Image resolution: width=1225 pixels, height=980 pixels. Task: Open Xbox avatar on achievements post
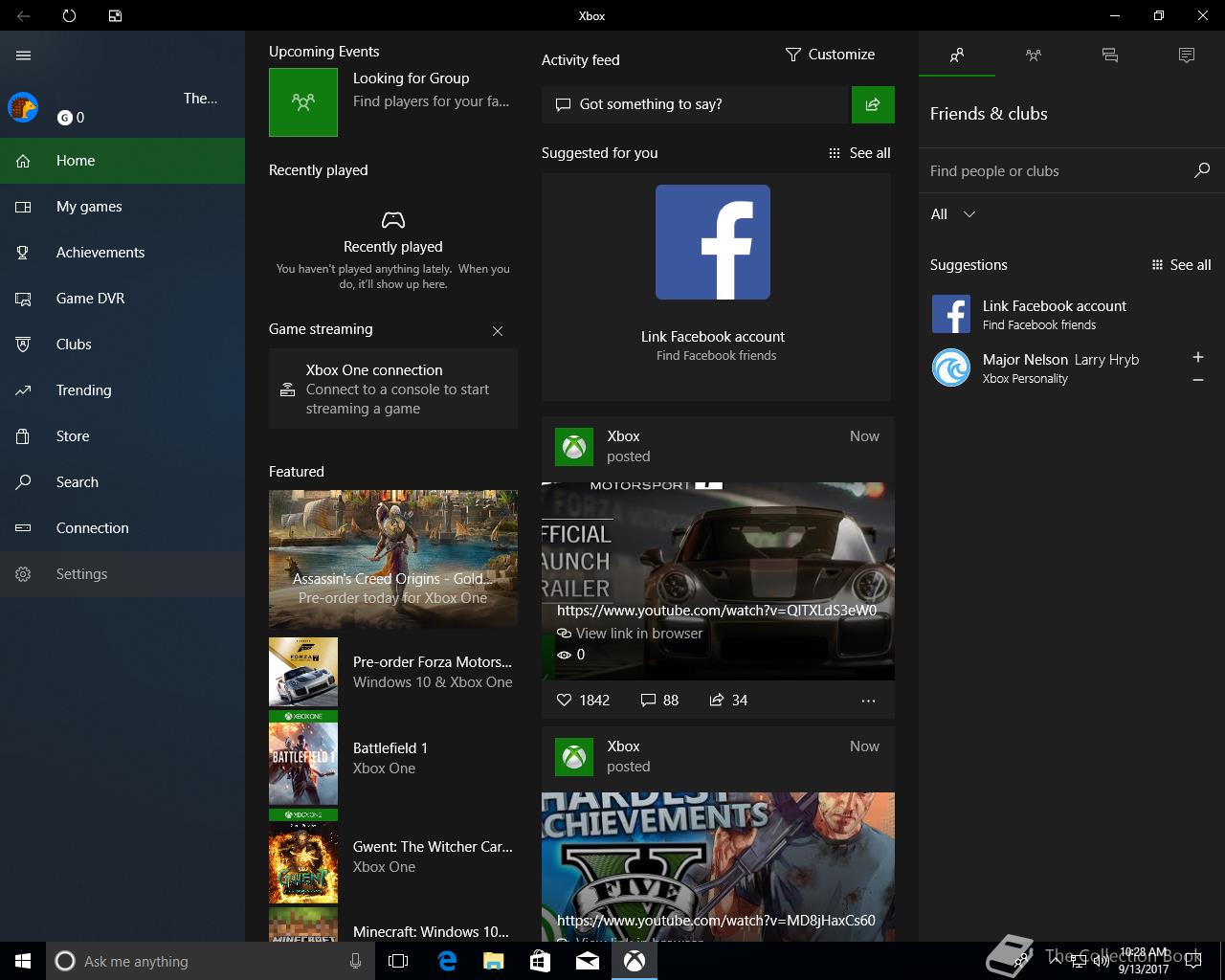point(574,757)
